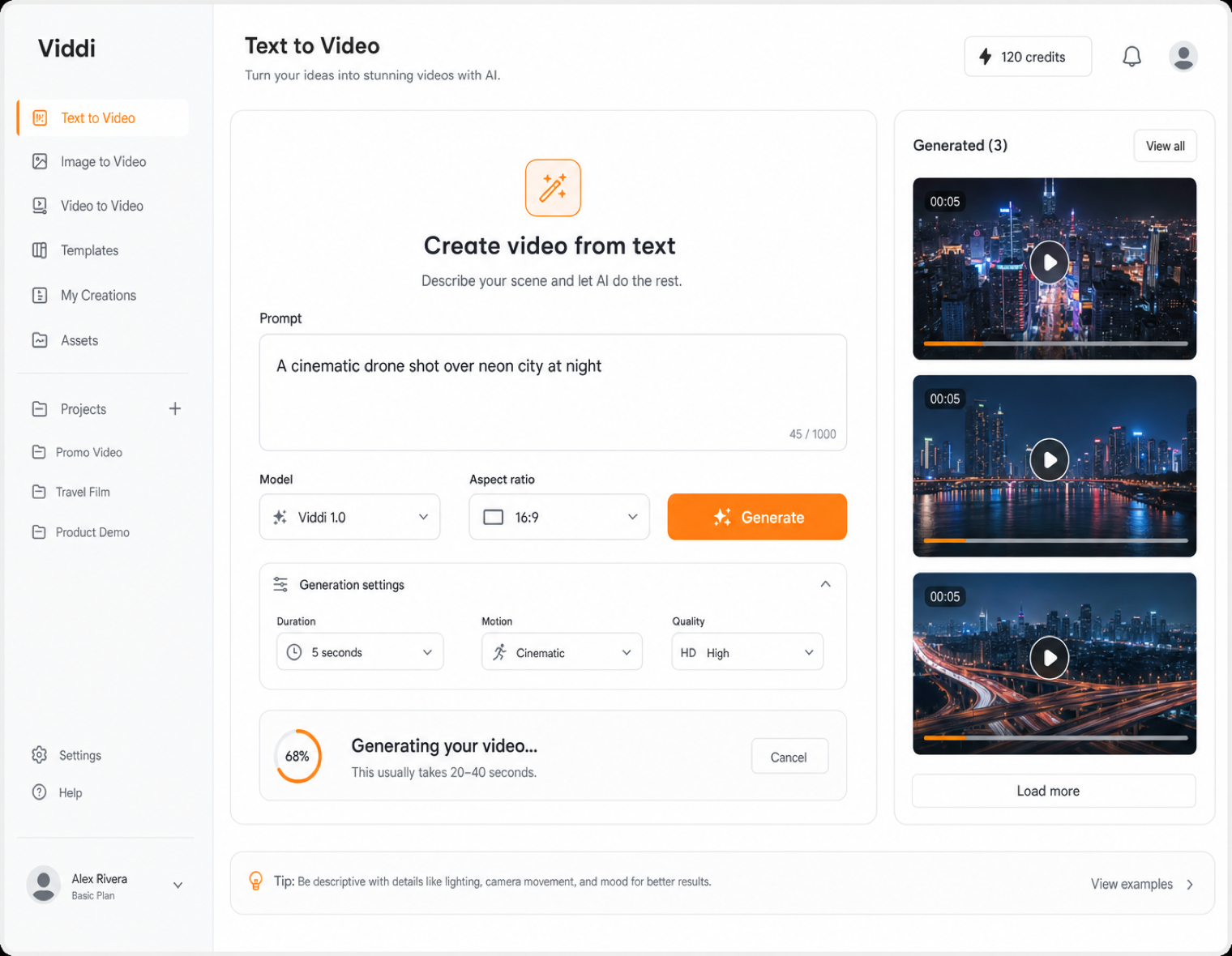Image resolution: width=1232 pixels, height=956 pixels.
Task: Click Alex Rivera's avatar in sidebar
Action: click(x=44, y=885)
